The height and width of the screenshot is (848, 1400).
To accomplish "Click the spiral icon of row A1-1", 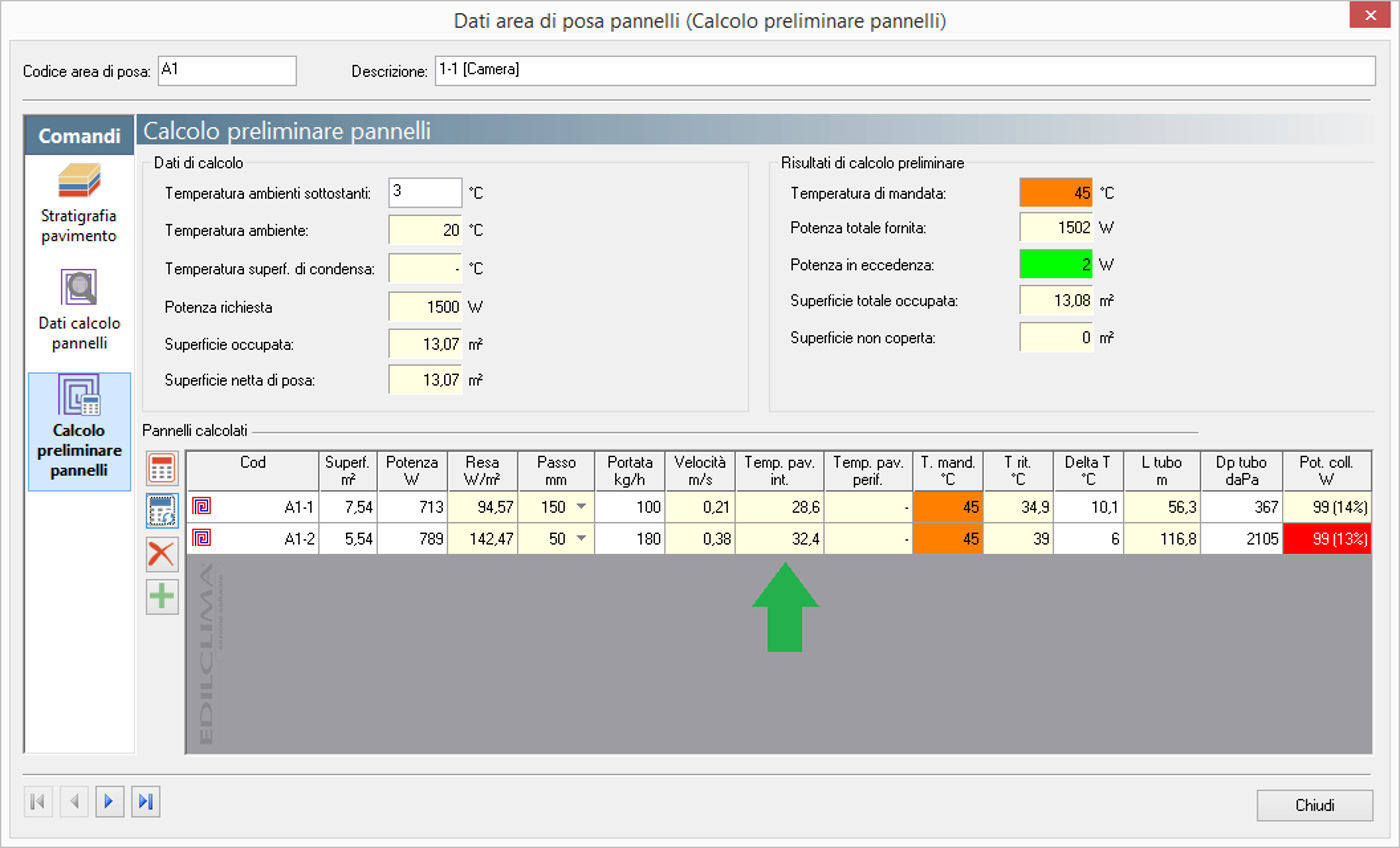I will tap(201, 507).
